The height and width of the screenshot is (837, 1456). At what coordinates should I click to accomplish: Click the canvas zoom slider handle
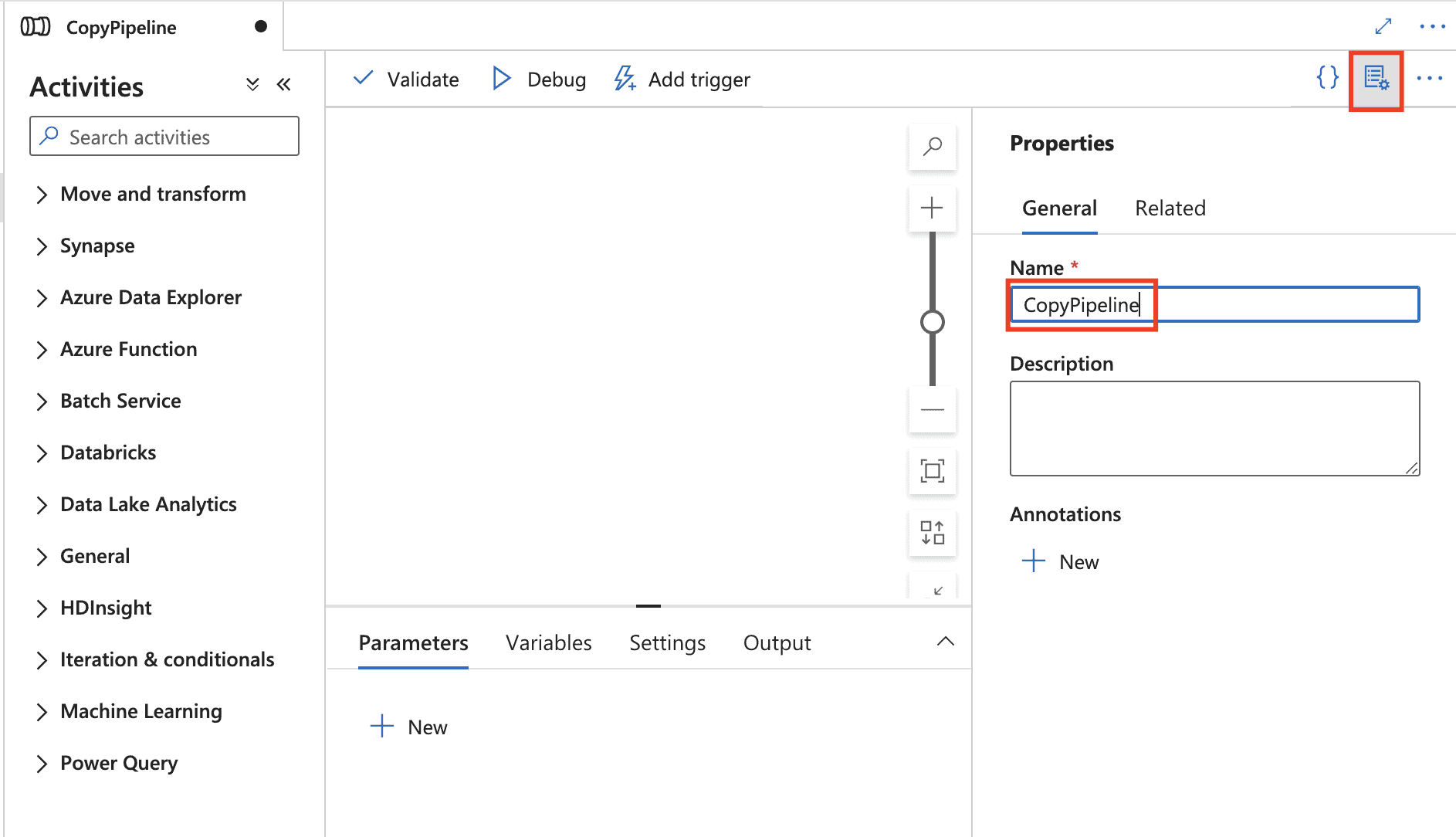pos(933,322)
